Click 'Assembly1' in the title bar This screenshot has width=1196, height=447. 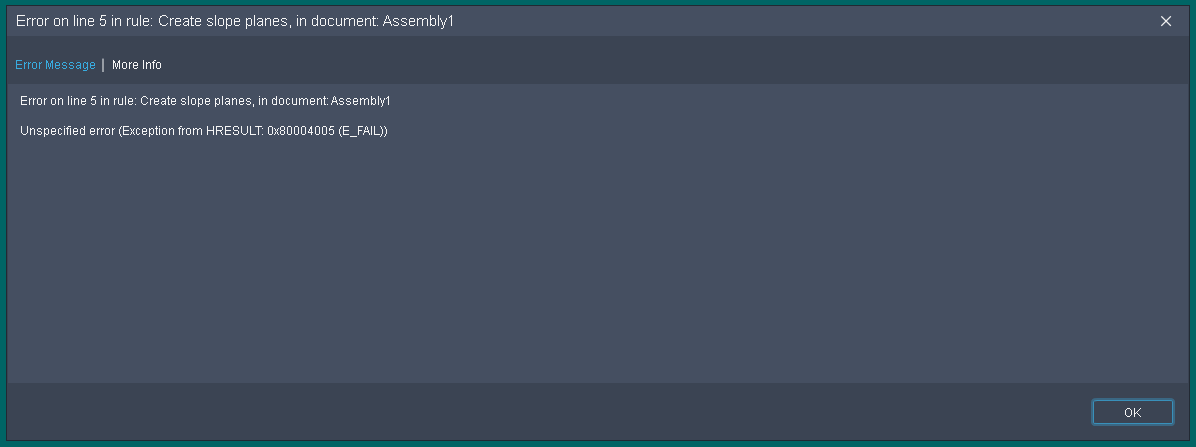(420, 21)
